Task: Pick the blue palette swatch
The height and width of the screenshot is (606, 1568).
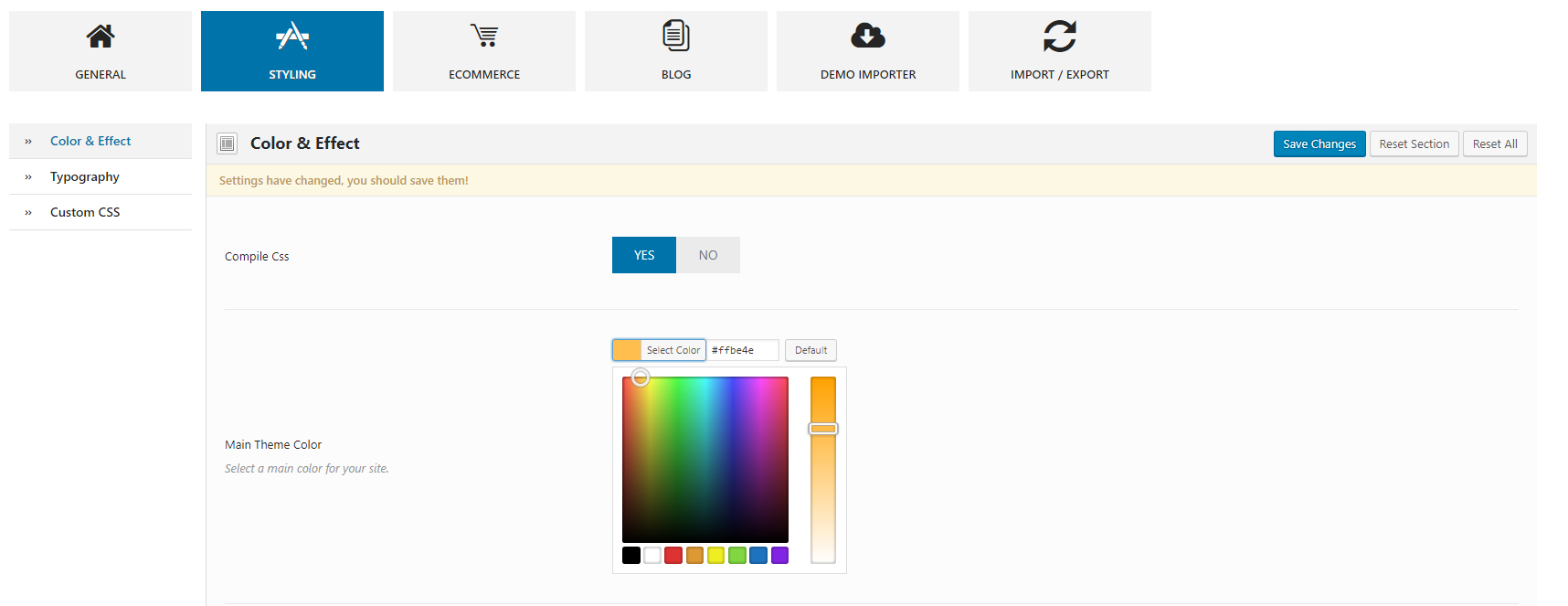Action: coord(758,555)
